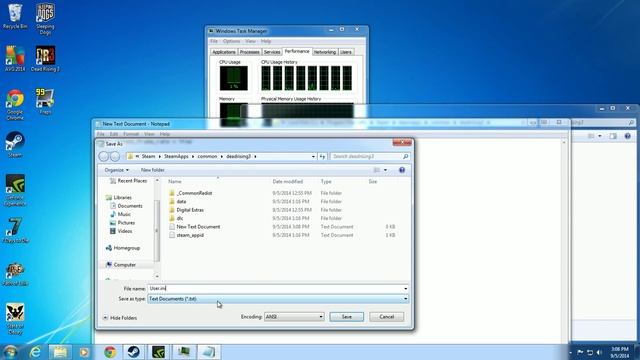Switch to the Services tab in Task Manager

[x=272, y=52]
